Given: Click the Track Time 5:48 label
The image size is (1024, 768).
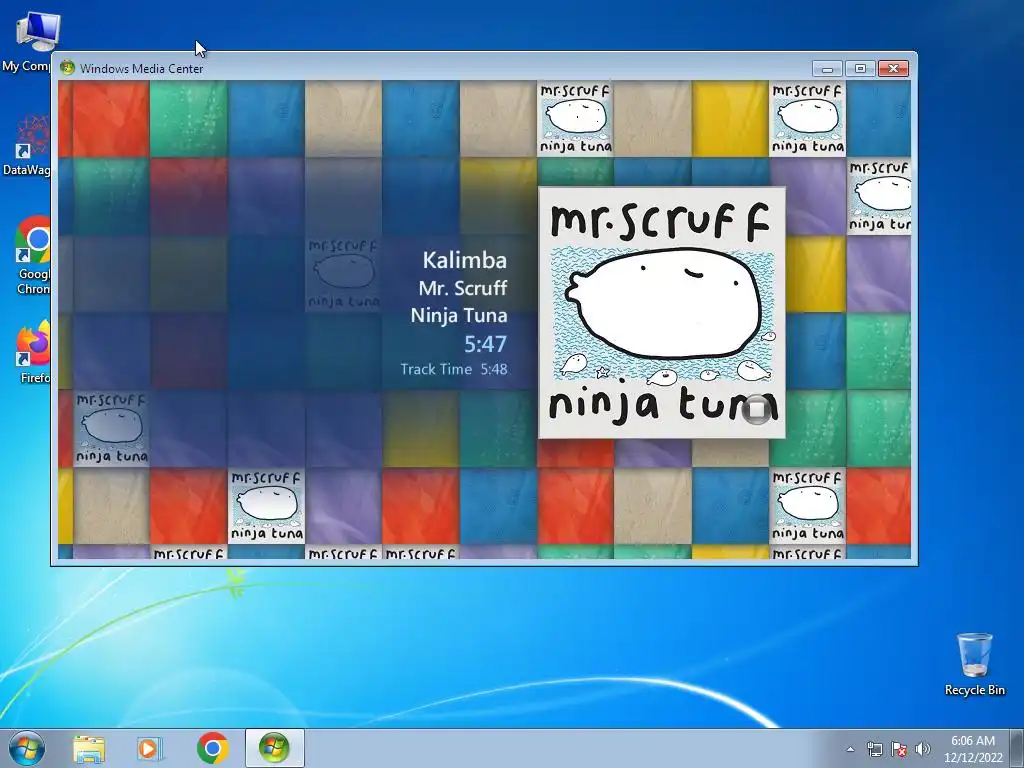Looking at the screenshot, I should [x=454, y=369].
